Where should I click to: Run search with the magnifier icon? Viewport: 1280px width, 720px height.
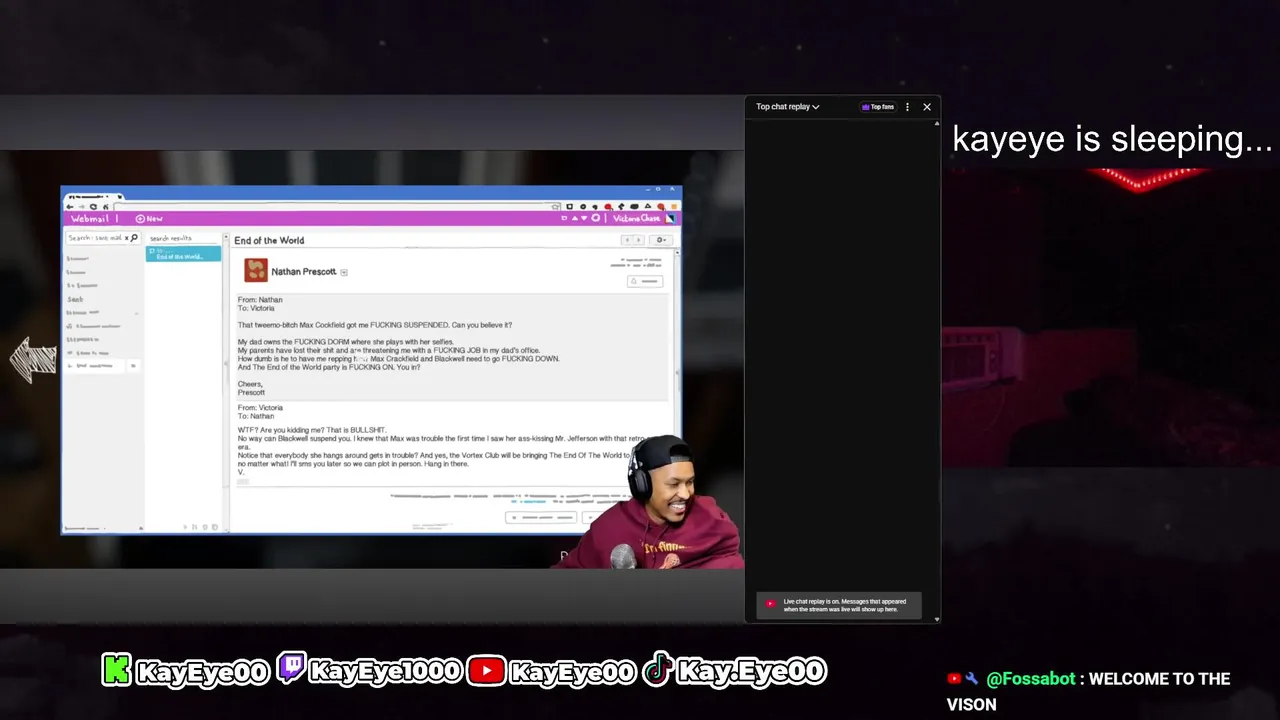pyautogui.click(x=134, y=238)
